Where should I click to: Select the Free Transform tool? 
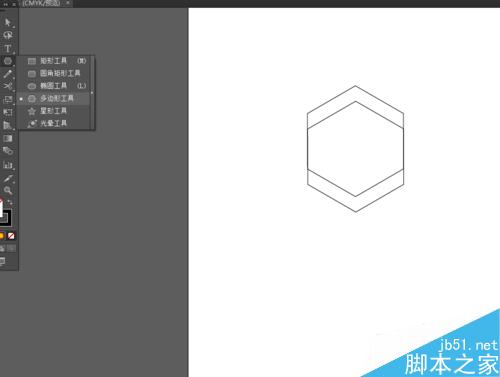(8, 112)
